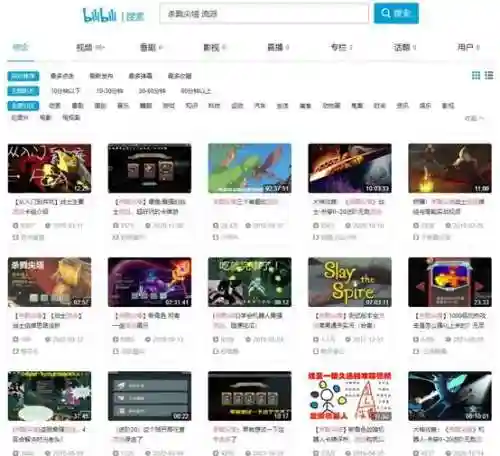Click play-count icon under the 02:31:41 video
Screen dimensions: 500x456
coord(116,339)
